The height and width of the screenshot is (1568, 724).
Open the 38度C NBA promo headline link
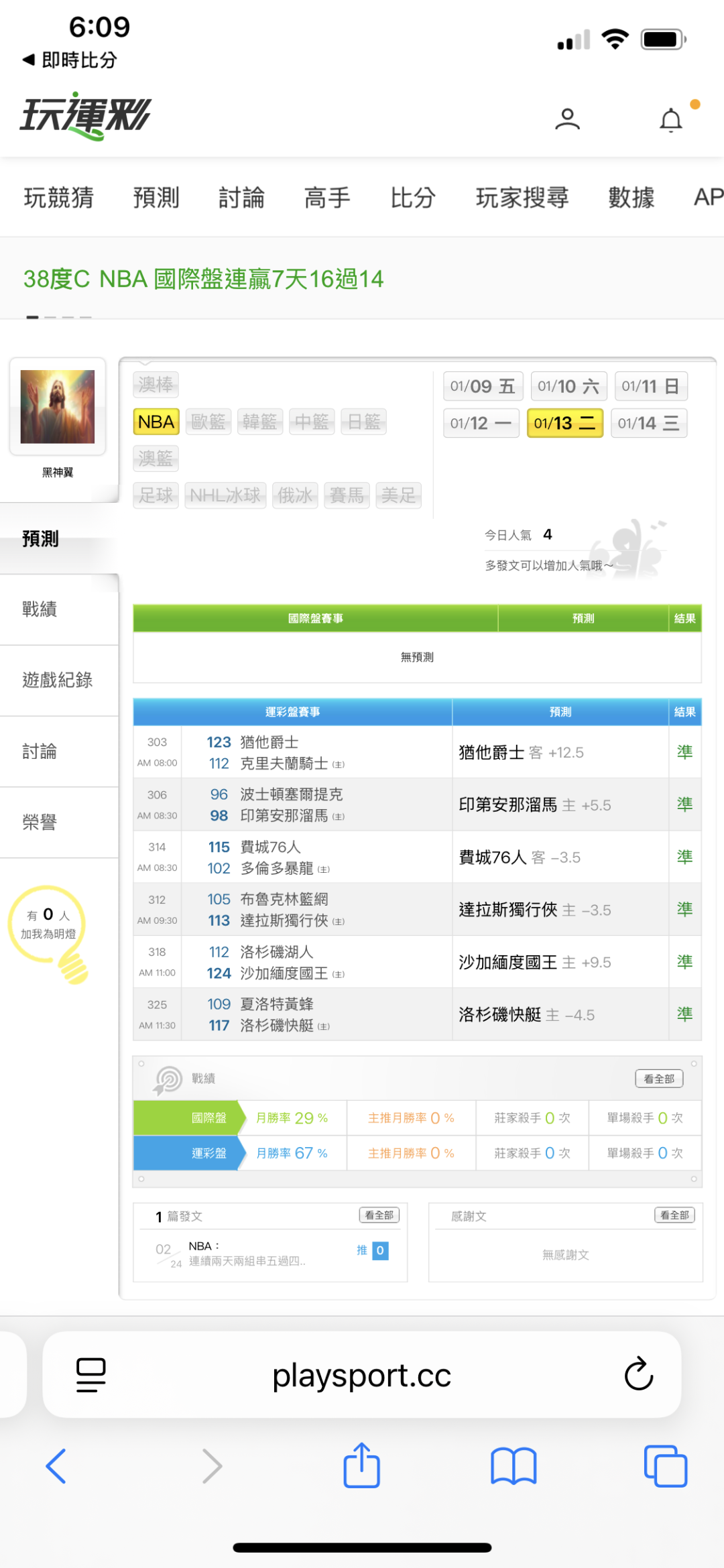click(x=203, y=279)
